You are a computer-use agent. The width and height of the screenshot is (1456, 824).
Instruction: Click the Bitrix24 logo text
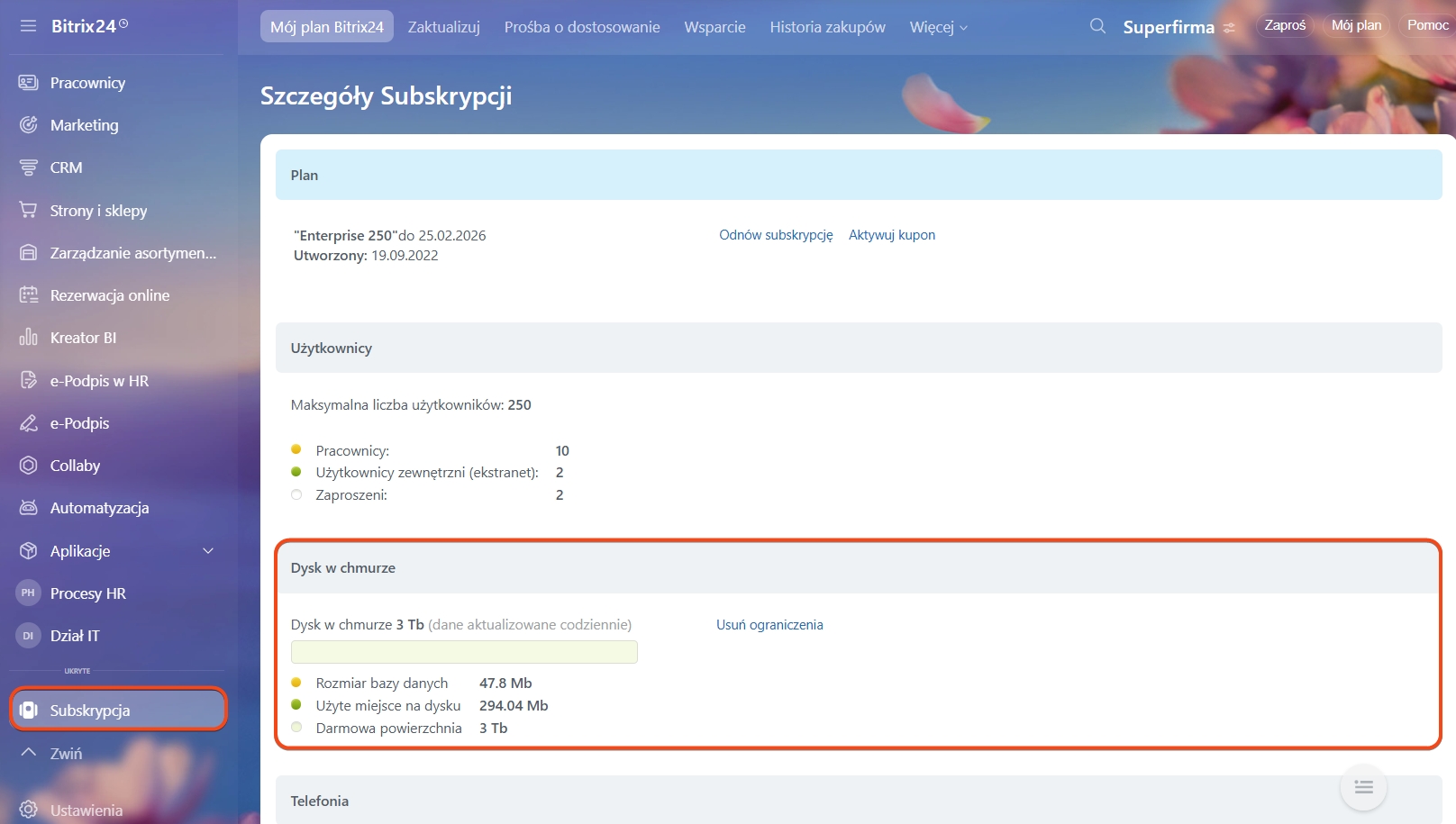[x=84, y=26]
